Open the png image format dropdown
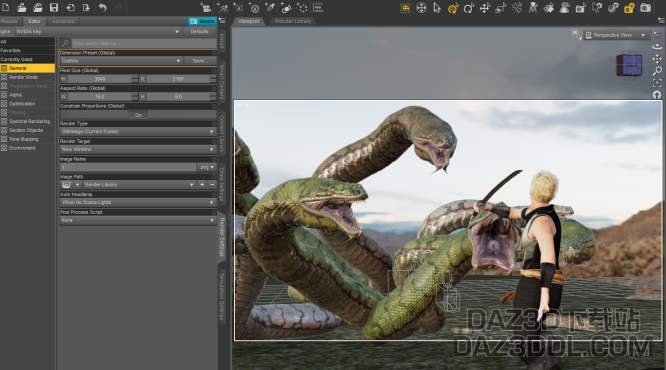The width and height of the screenshot is (666, 370). point(207,167)
